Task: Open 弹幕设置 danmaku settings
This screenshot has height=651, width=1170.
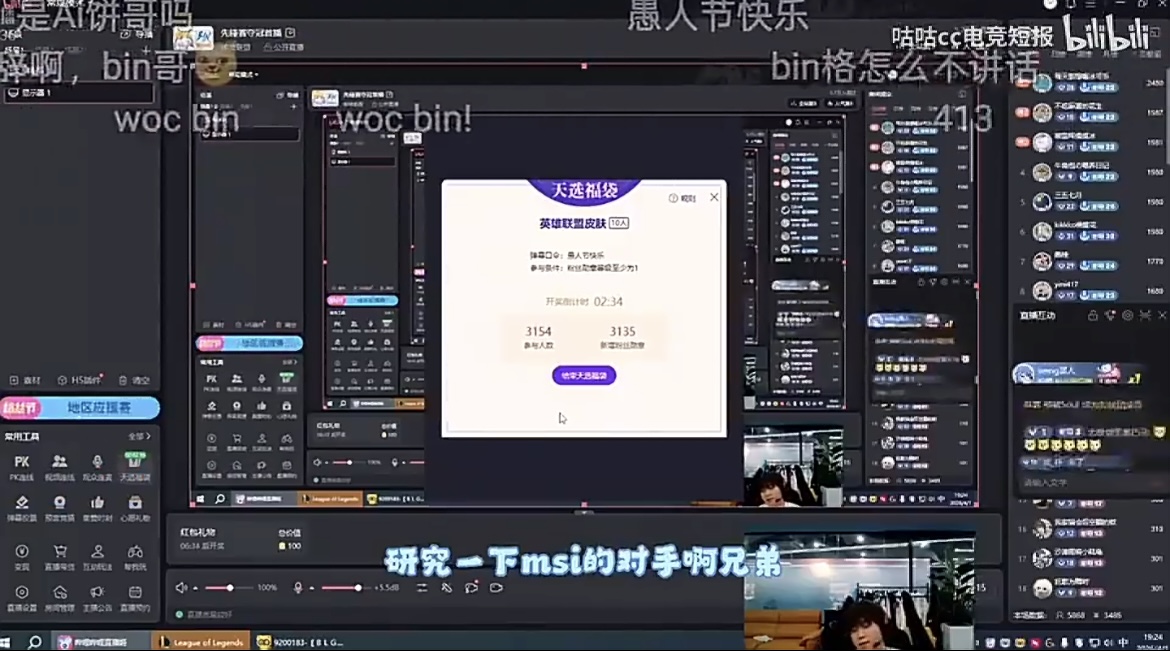Action: pyautogui.click(x=21, y=507)
